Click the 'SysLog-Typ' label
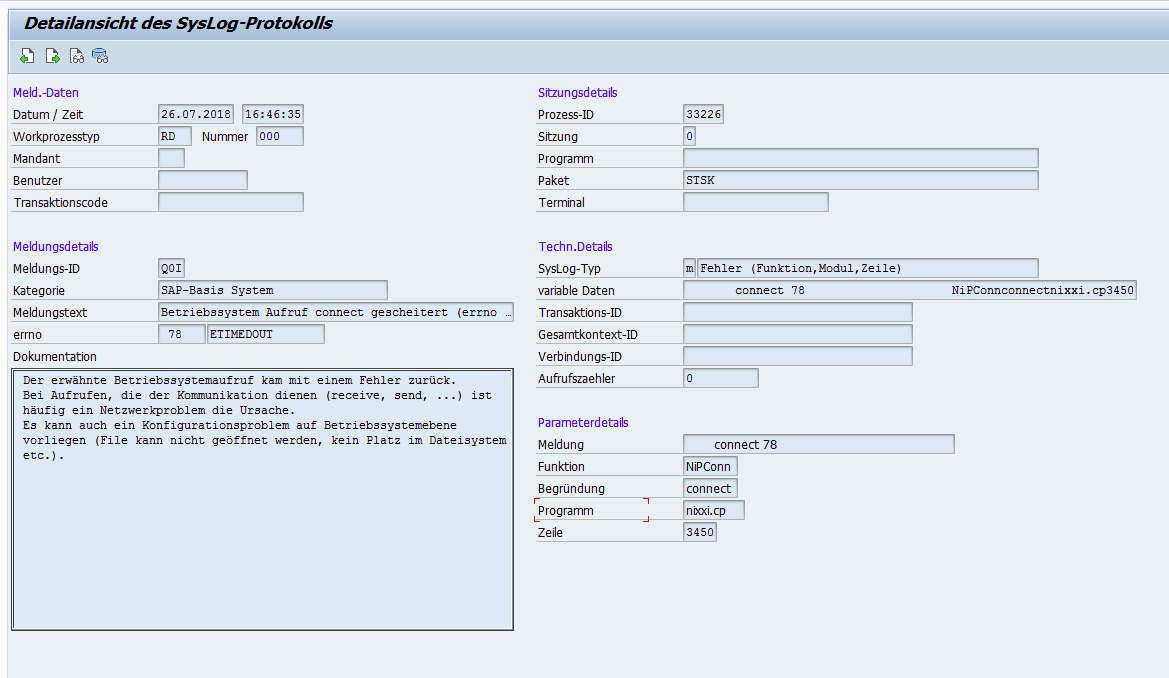The height and width of the screenshot is (678, 1169). pyautogui.click(x=569, y=269)
